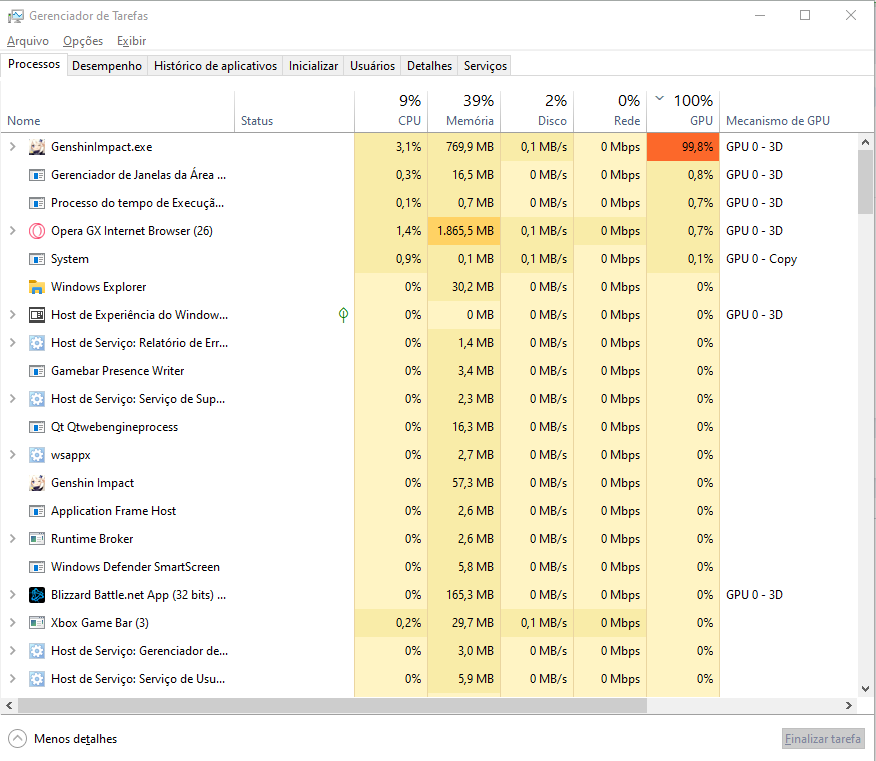The image size is (876, 761).
Task: Expand the Host de Experiência do Windows row
Action: [12, 315]
